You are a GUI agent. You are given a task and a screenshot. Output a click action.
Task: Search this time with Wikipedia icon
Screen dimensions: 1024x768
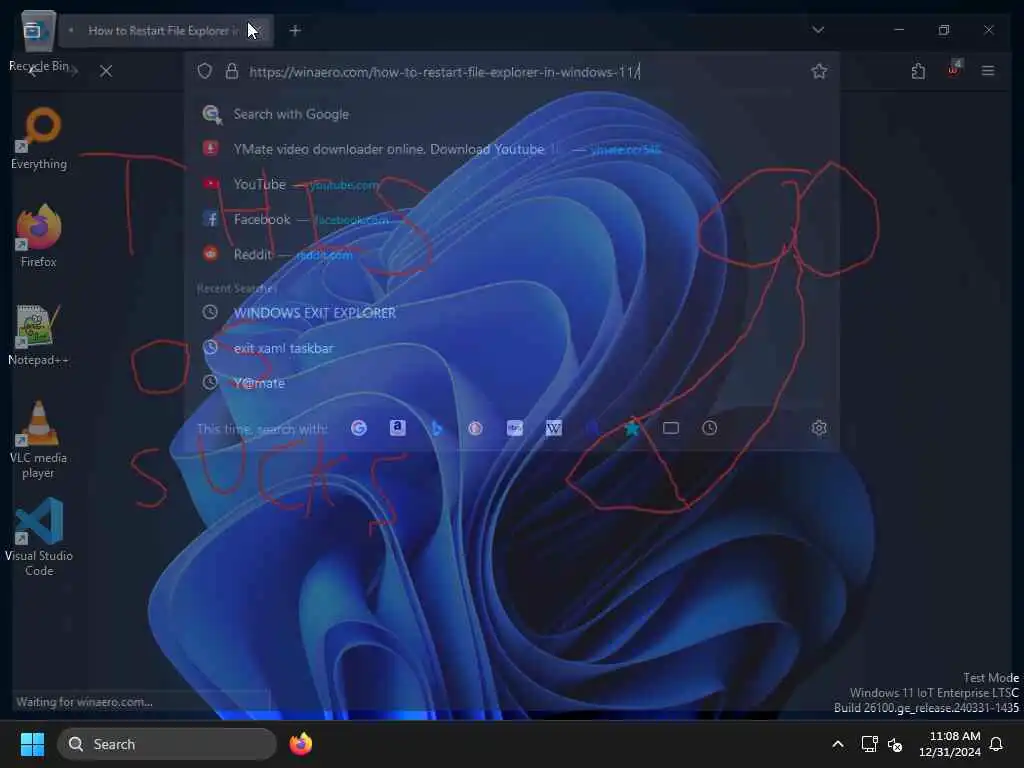553,428
